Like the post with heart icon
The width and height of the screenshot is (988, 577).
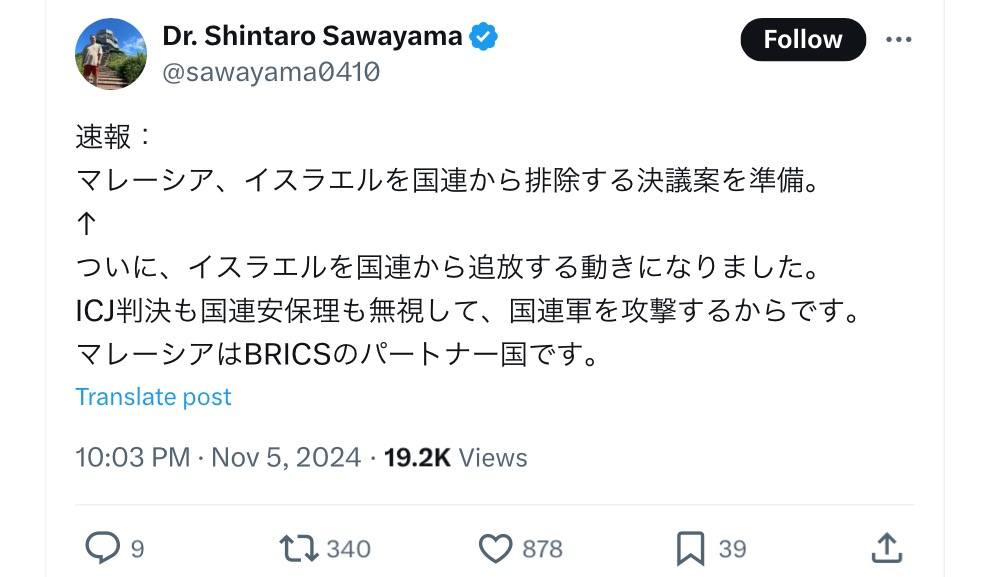point(496,547)
